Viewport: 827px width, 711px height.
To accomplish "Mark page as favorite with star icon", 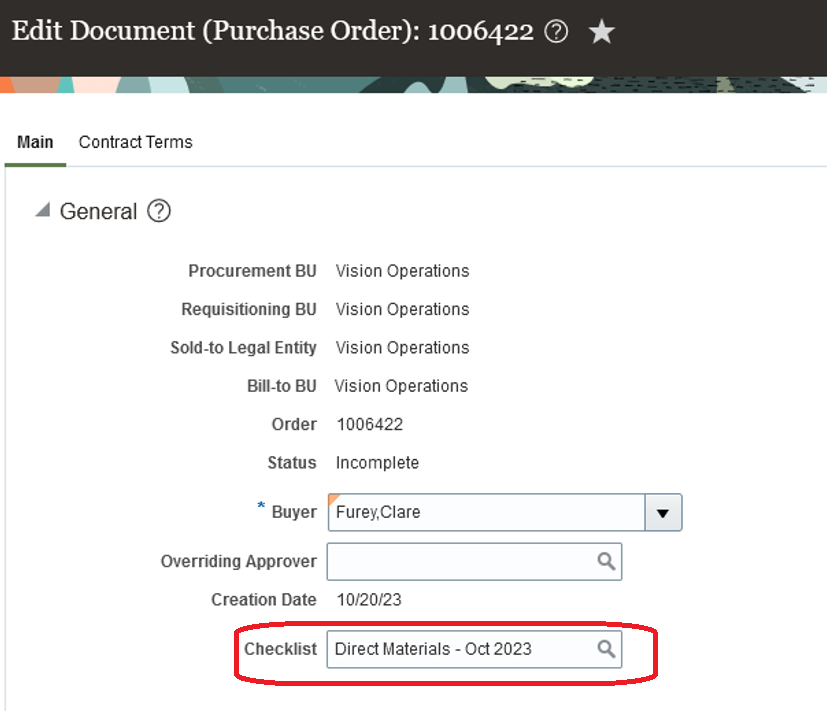I will coord(601,32).
